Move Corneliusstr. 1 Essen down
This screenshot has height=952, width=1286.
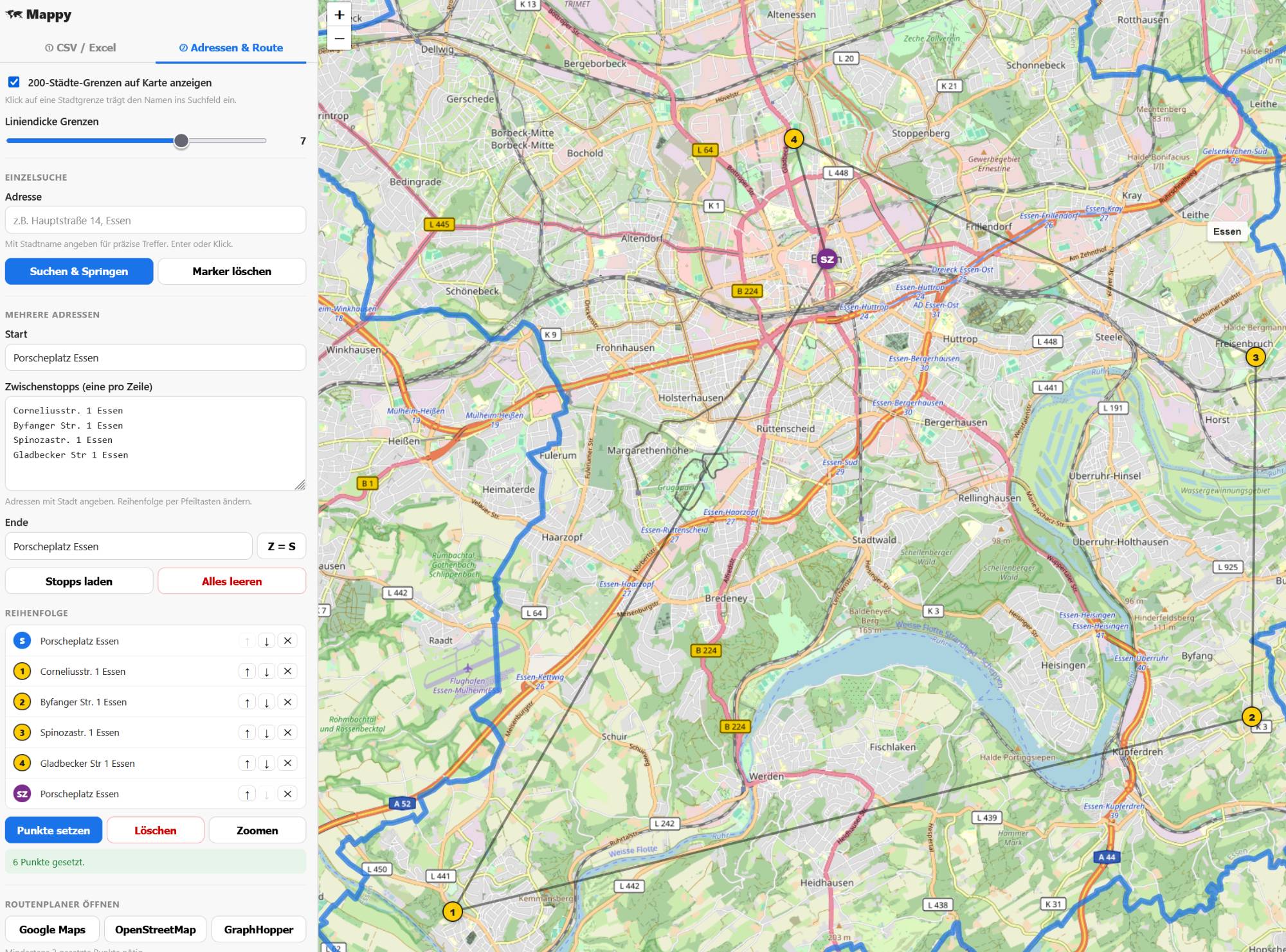pyautogui.click(x=267, y=672)
